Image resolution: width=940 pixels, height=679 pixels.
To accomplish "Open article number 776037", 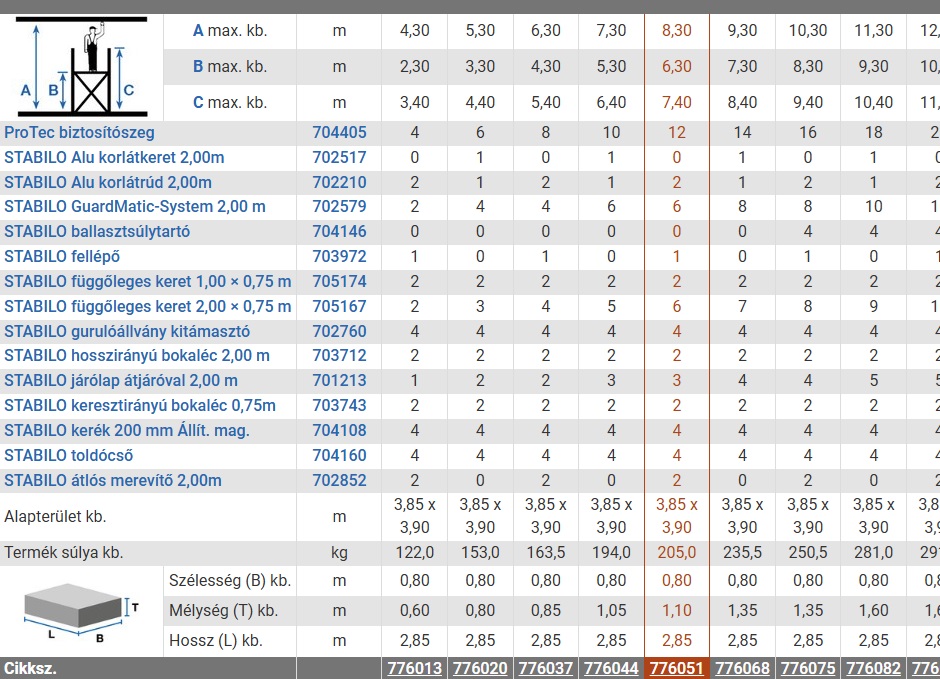I will pos(546,668).
